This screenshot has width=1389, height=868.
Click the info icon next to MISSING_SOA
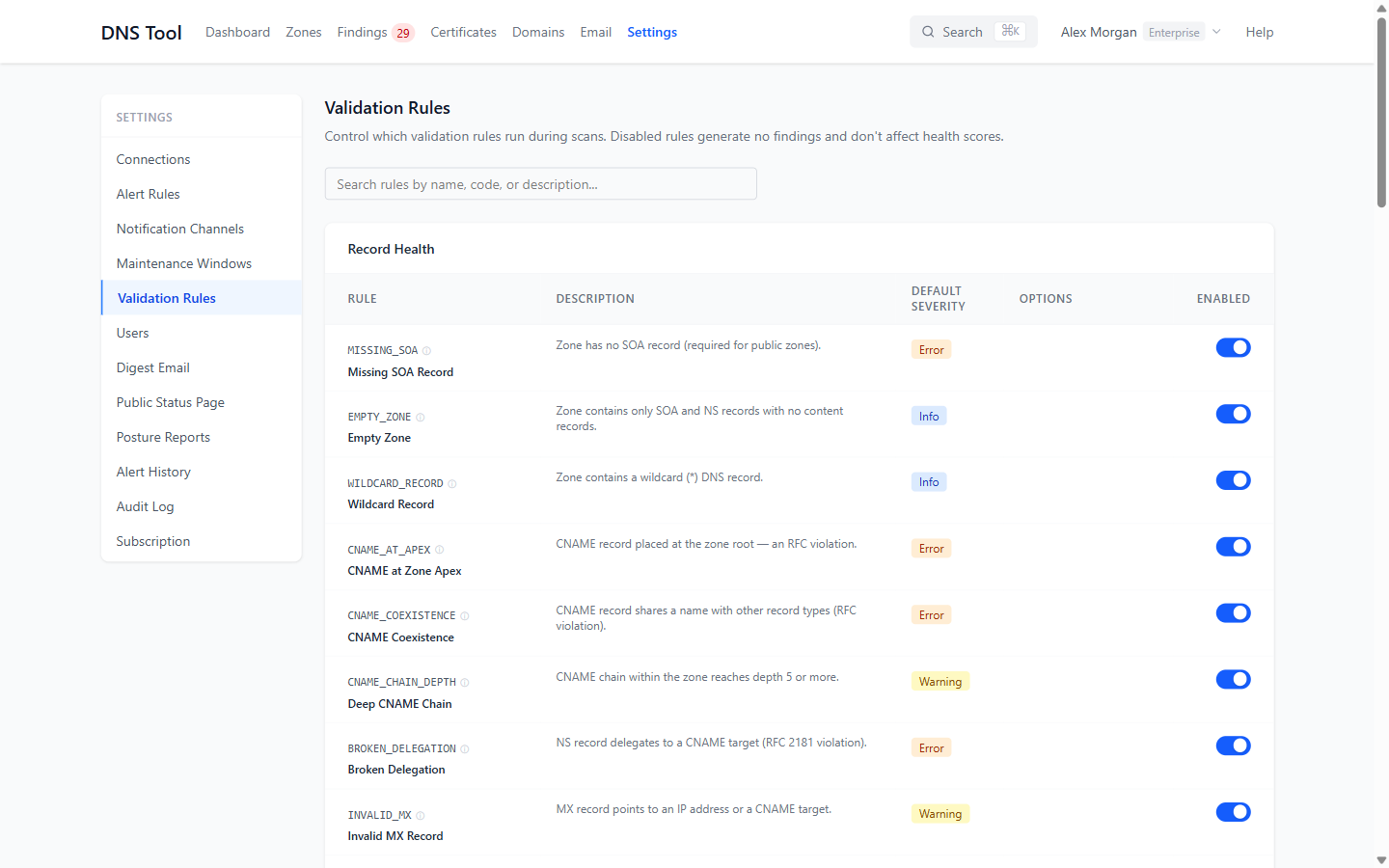tap(426, 351)
